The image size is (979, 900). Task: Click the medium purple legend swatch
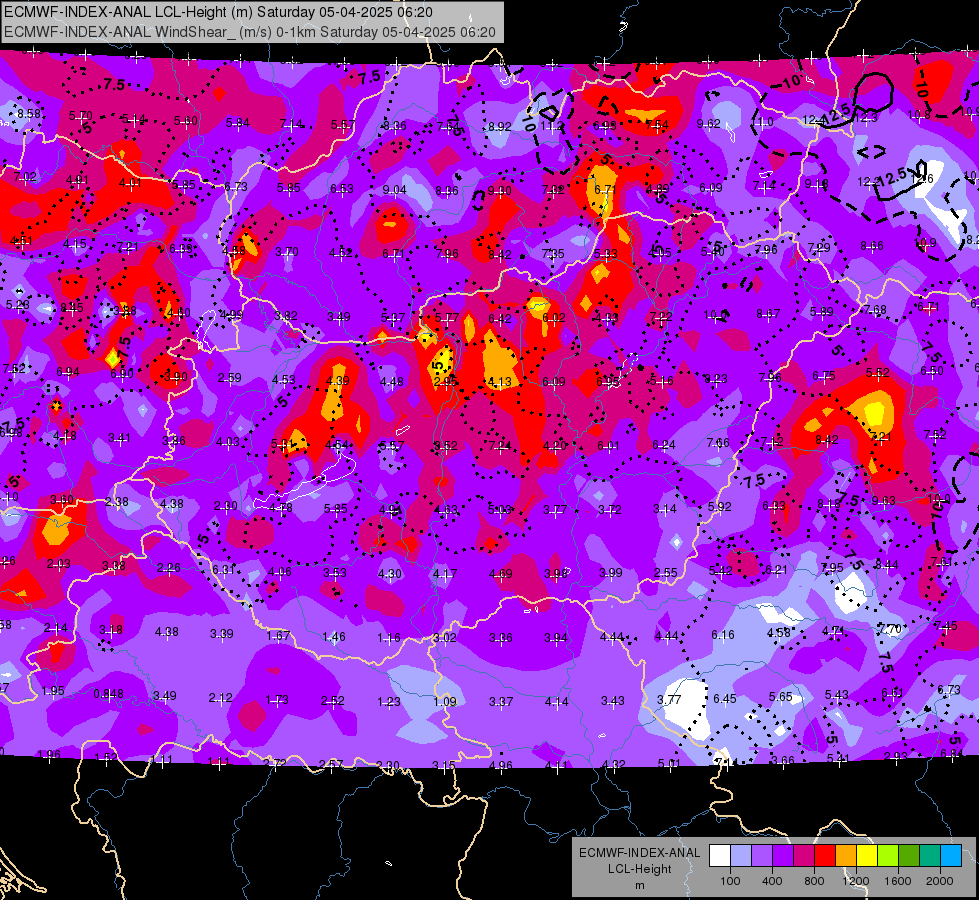(x=762, y=856)
